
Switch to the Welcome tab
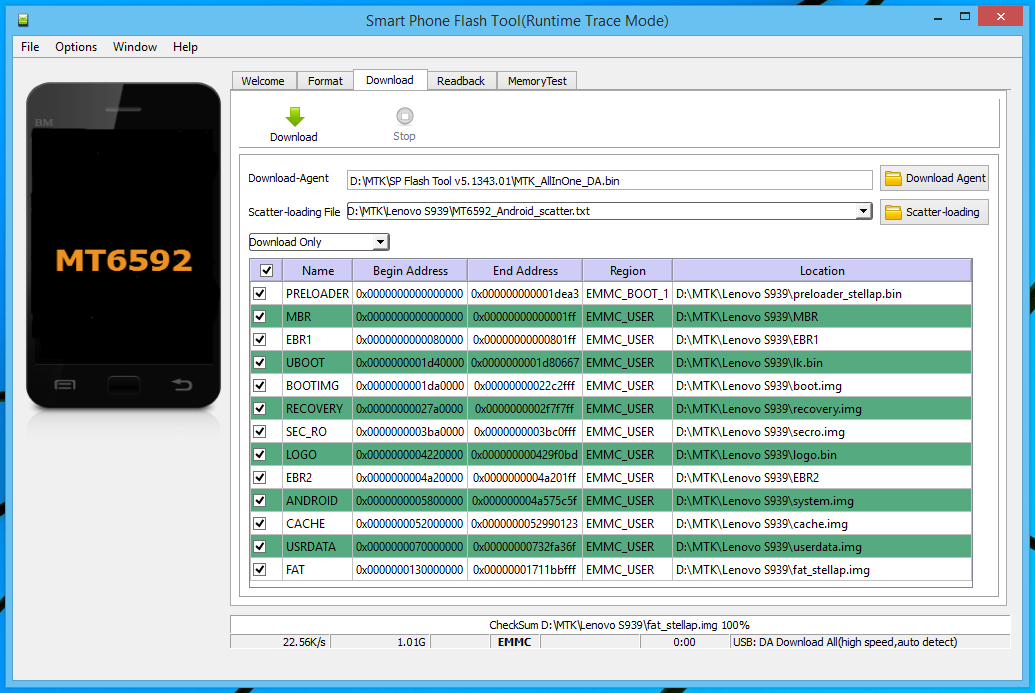pyautogui.click(x=263, y=81)
